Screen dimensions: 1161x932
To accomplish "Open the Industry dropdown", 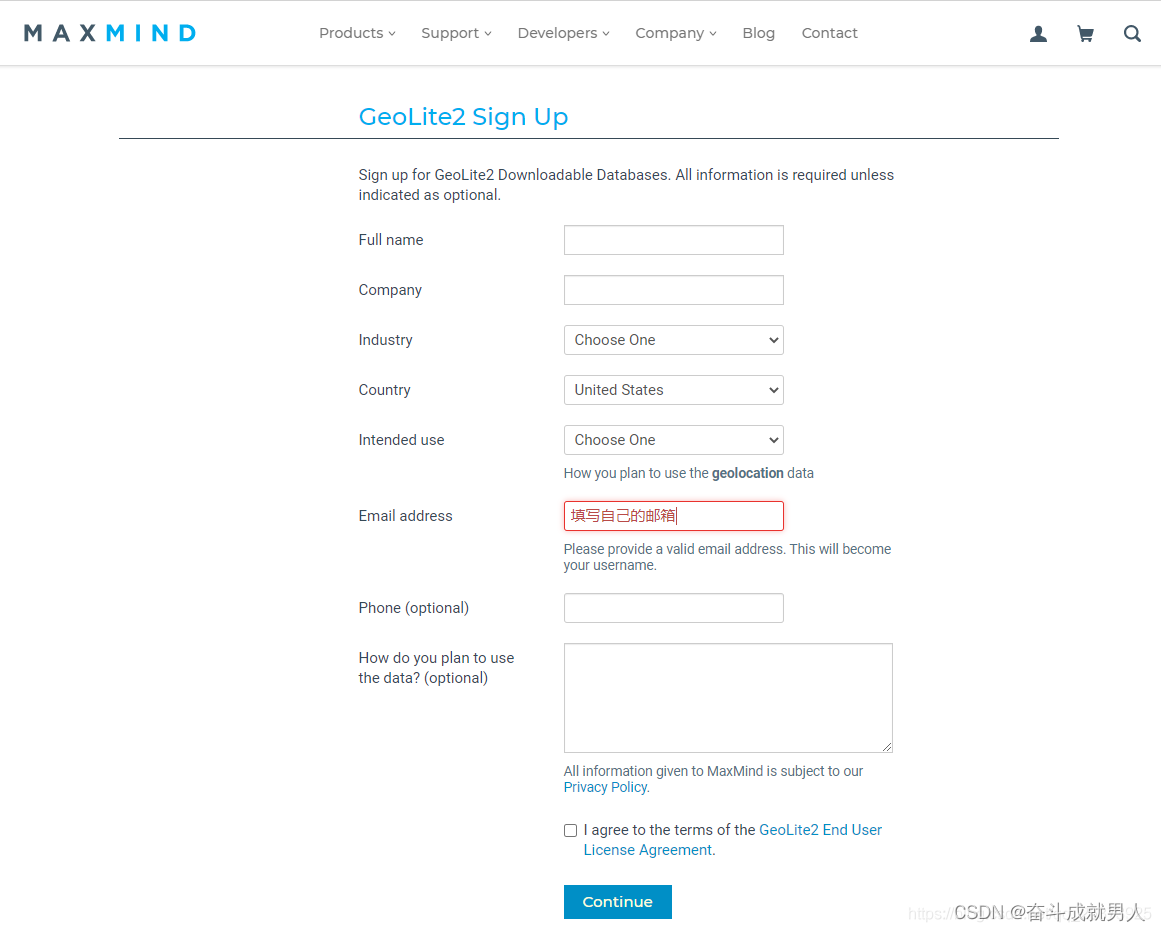I will pos(673,340).
